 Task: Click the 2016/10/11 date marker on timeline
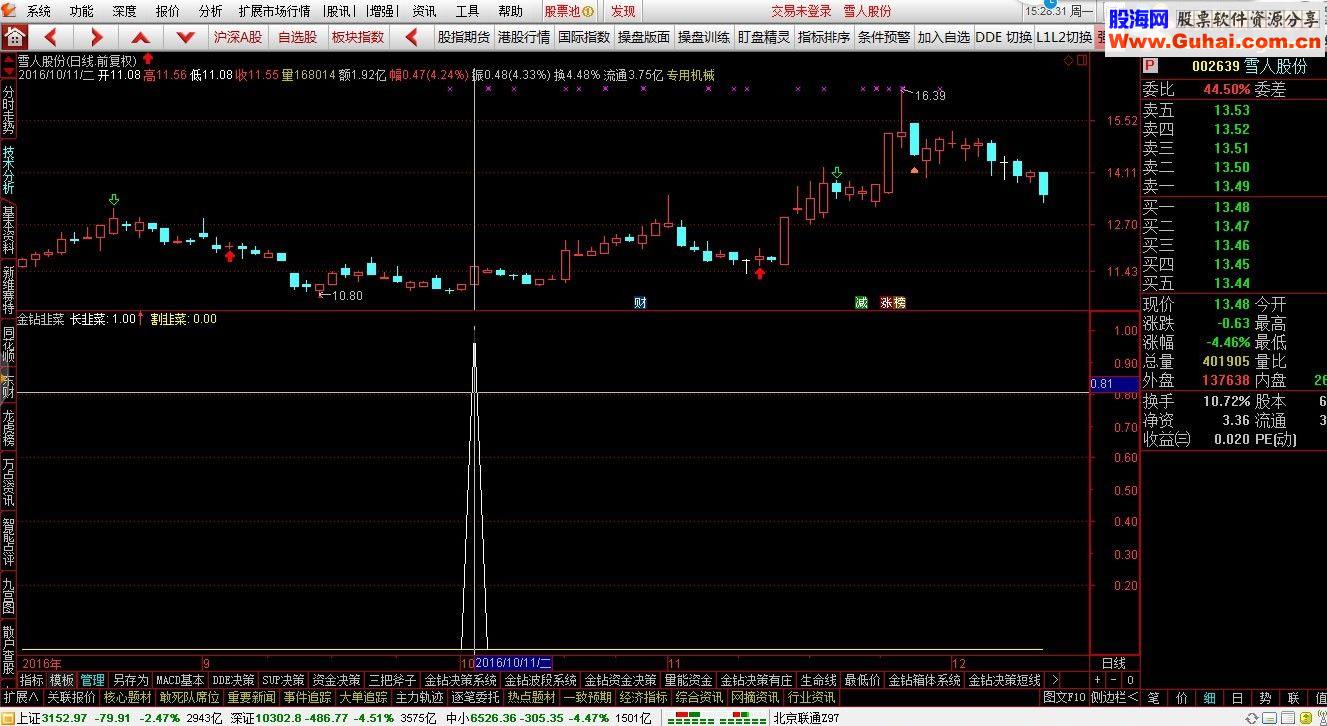point(513,663)
